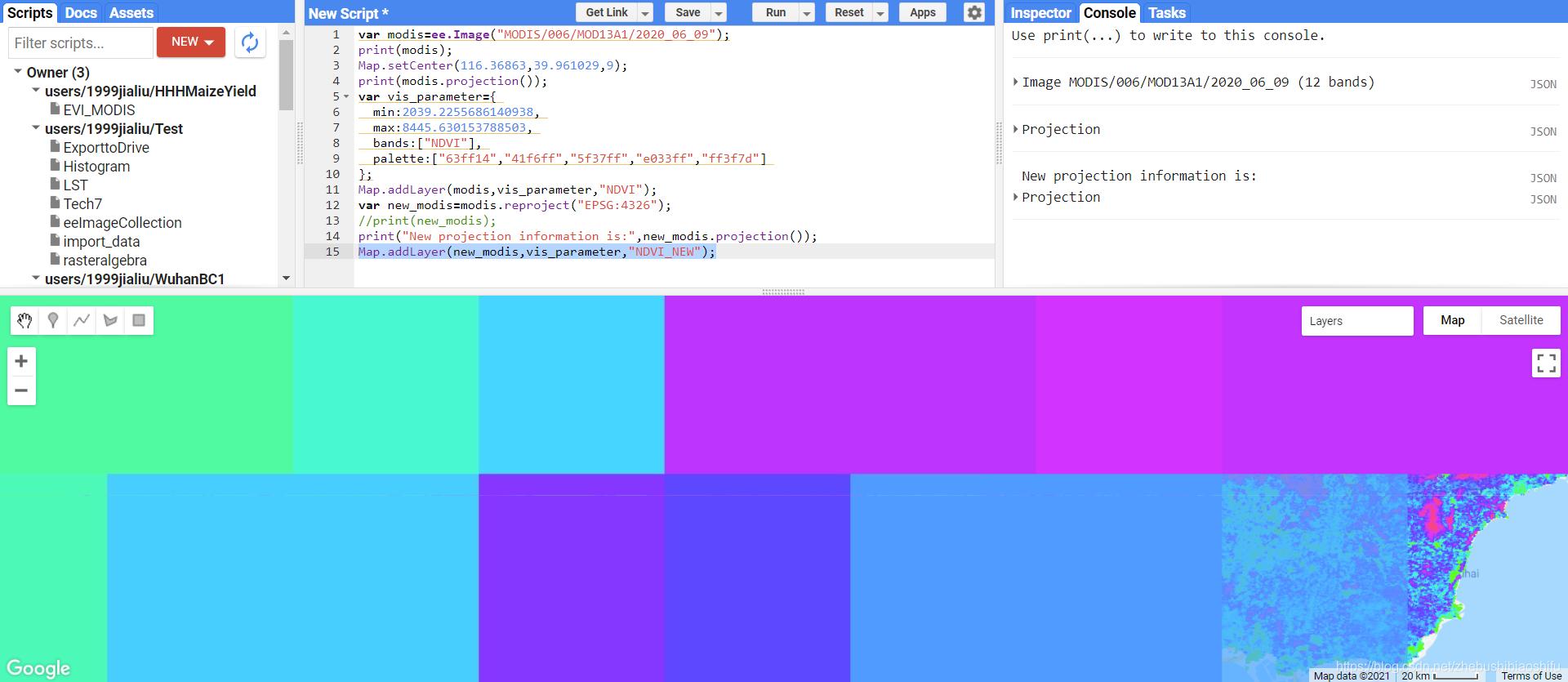Image resolution: width=1568 pixels, height=682 pixels.
Task: Refresh the scripts list
Action: tap(250, 42)
